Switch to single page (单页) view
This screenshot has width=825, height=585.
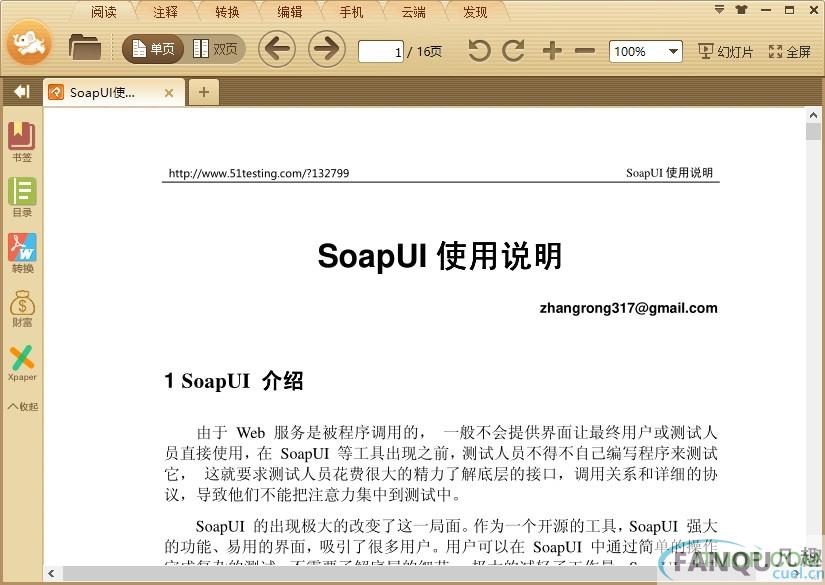pos(153,49)
